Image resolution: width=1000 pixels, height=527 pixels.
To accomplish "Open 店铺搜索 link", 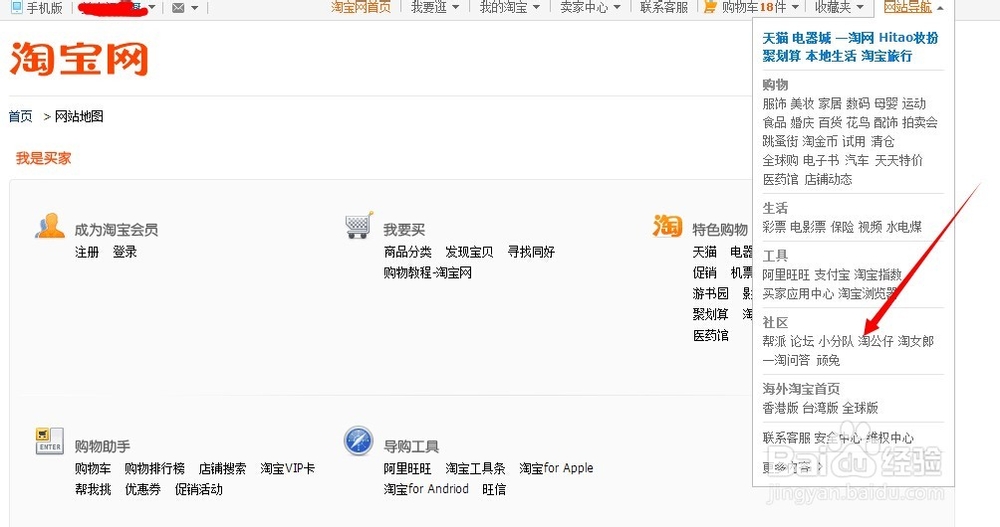I will 222,468.
